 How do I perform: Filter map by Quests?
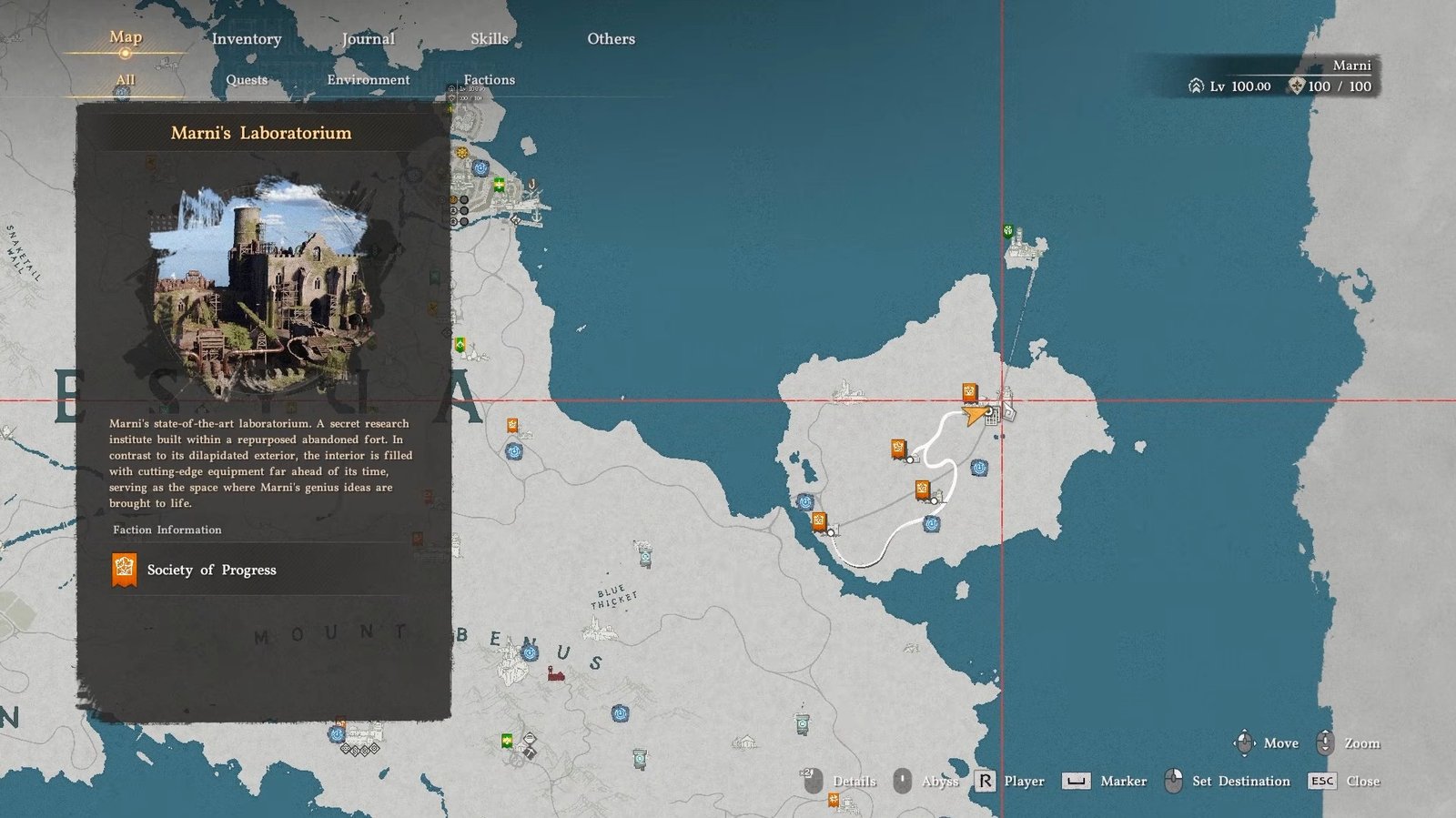247,80
